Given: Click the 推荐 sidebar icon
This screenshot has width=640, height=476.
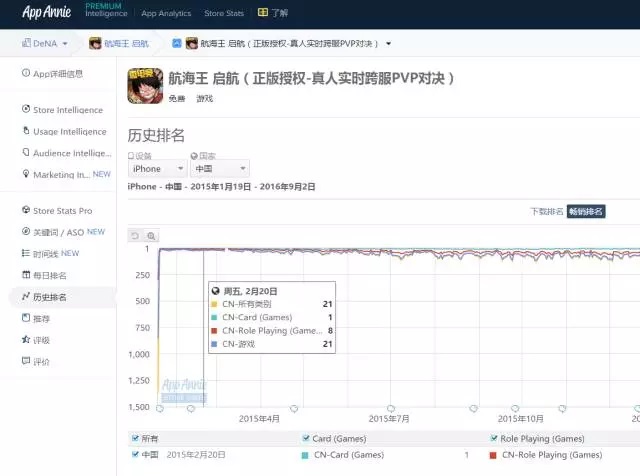Looking at the screenshot, I should [x=26, y=318].
